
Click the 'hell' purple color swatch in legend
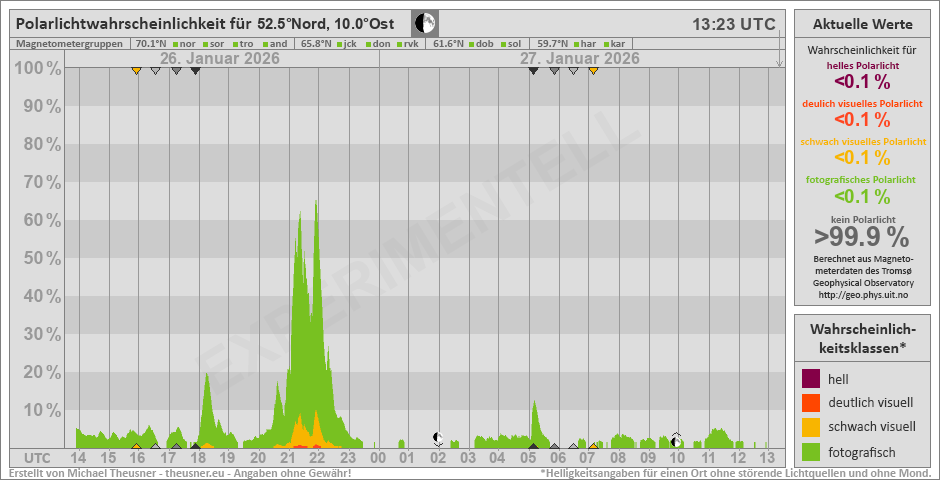pos(811,379)
